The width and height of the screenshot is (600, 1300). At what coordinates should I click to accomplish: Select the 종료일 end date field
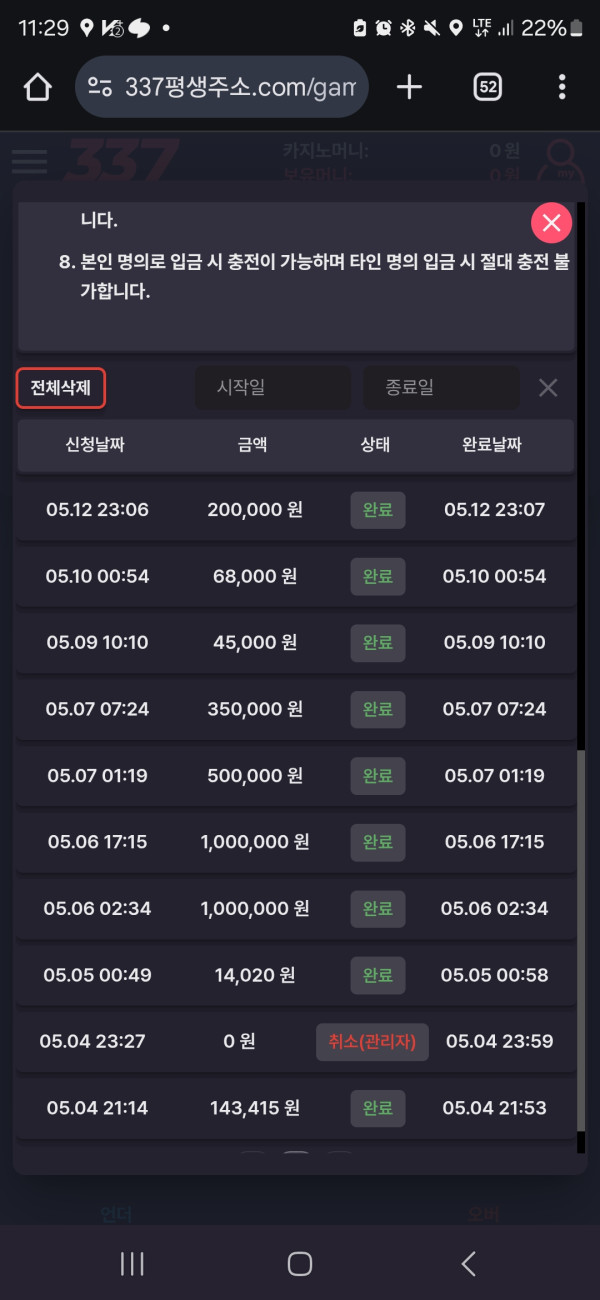441,387
